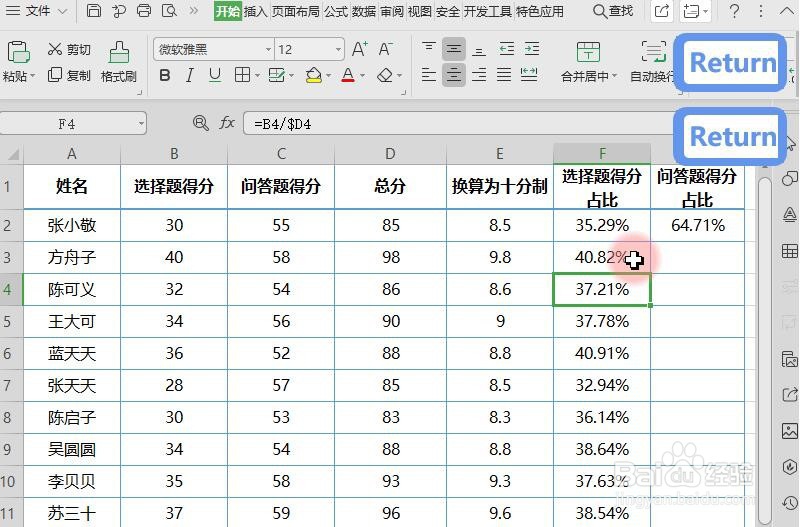Open the 视图 tab

pyautogui.click(x=420, y=11)
